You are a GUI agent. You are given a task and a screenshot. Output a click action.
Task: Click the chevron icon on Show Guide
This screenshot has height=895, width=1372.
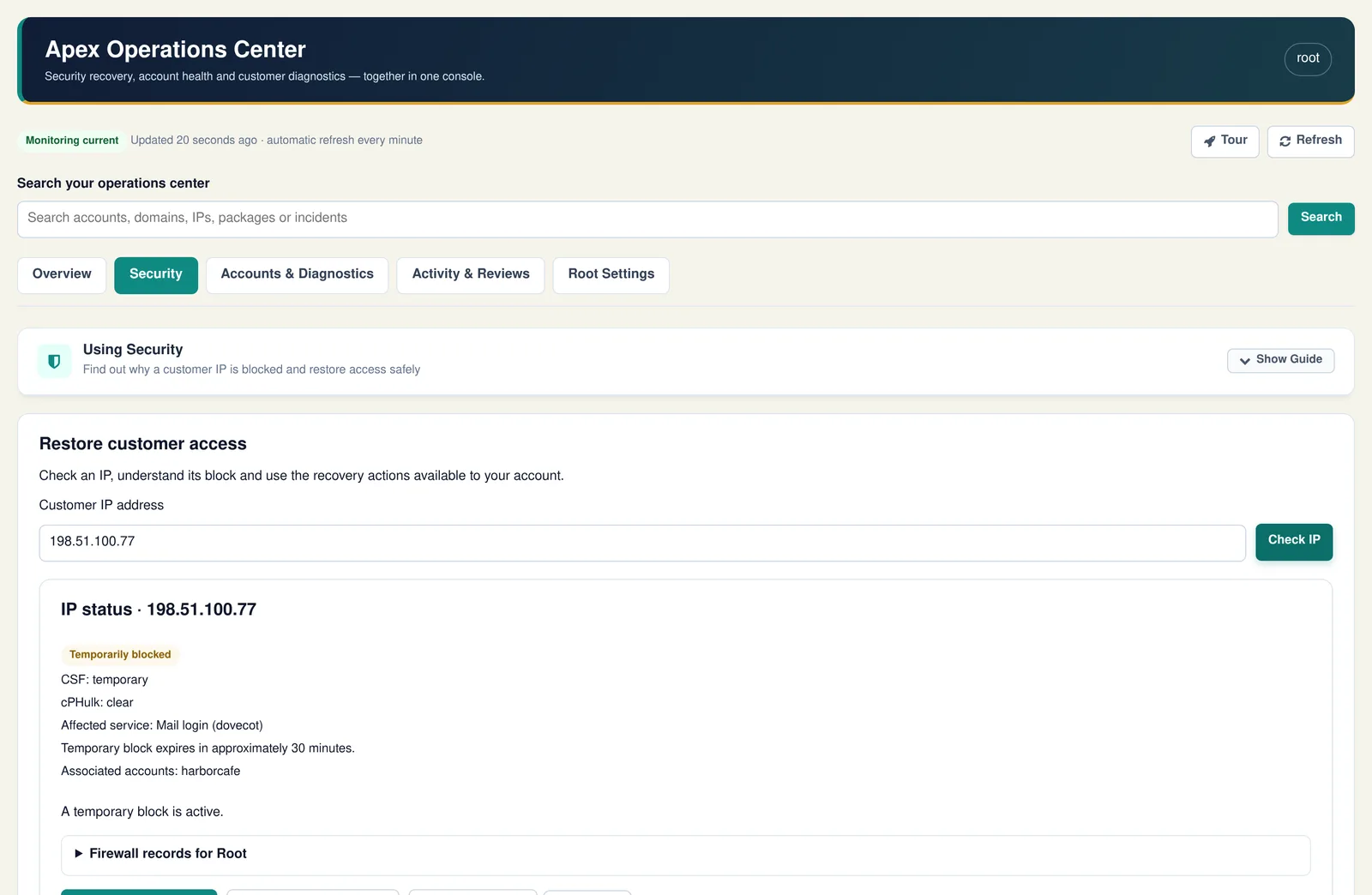click(1244, 361)
